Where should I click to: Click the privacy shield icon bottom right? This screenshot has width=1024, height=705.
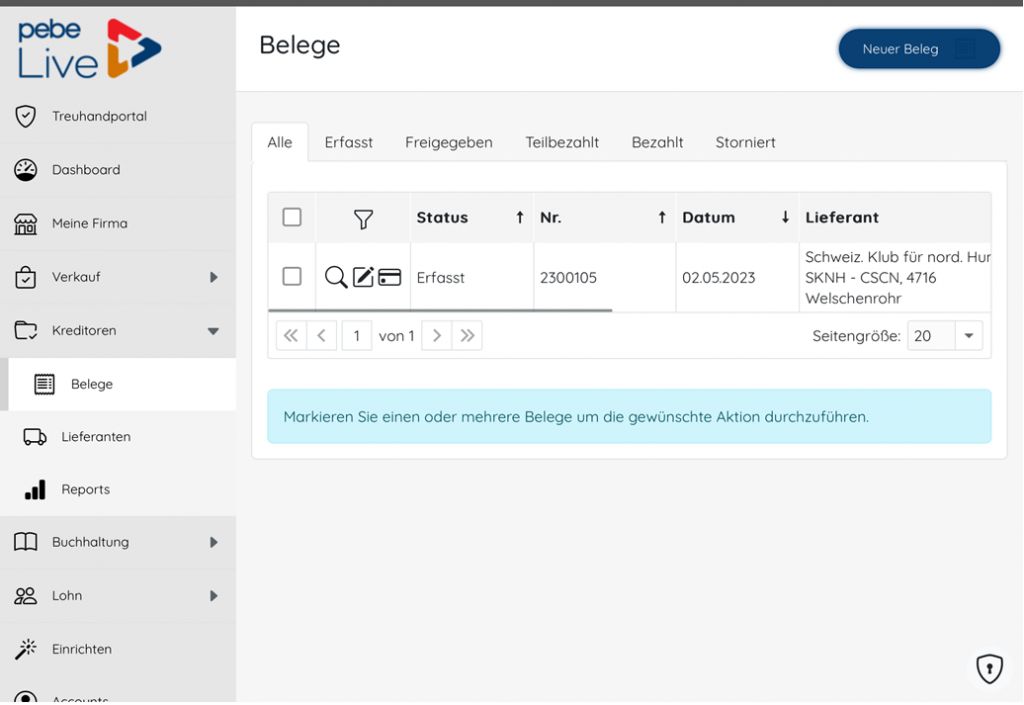(x=989, y=668)
